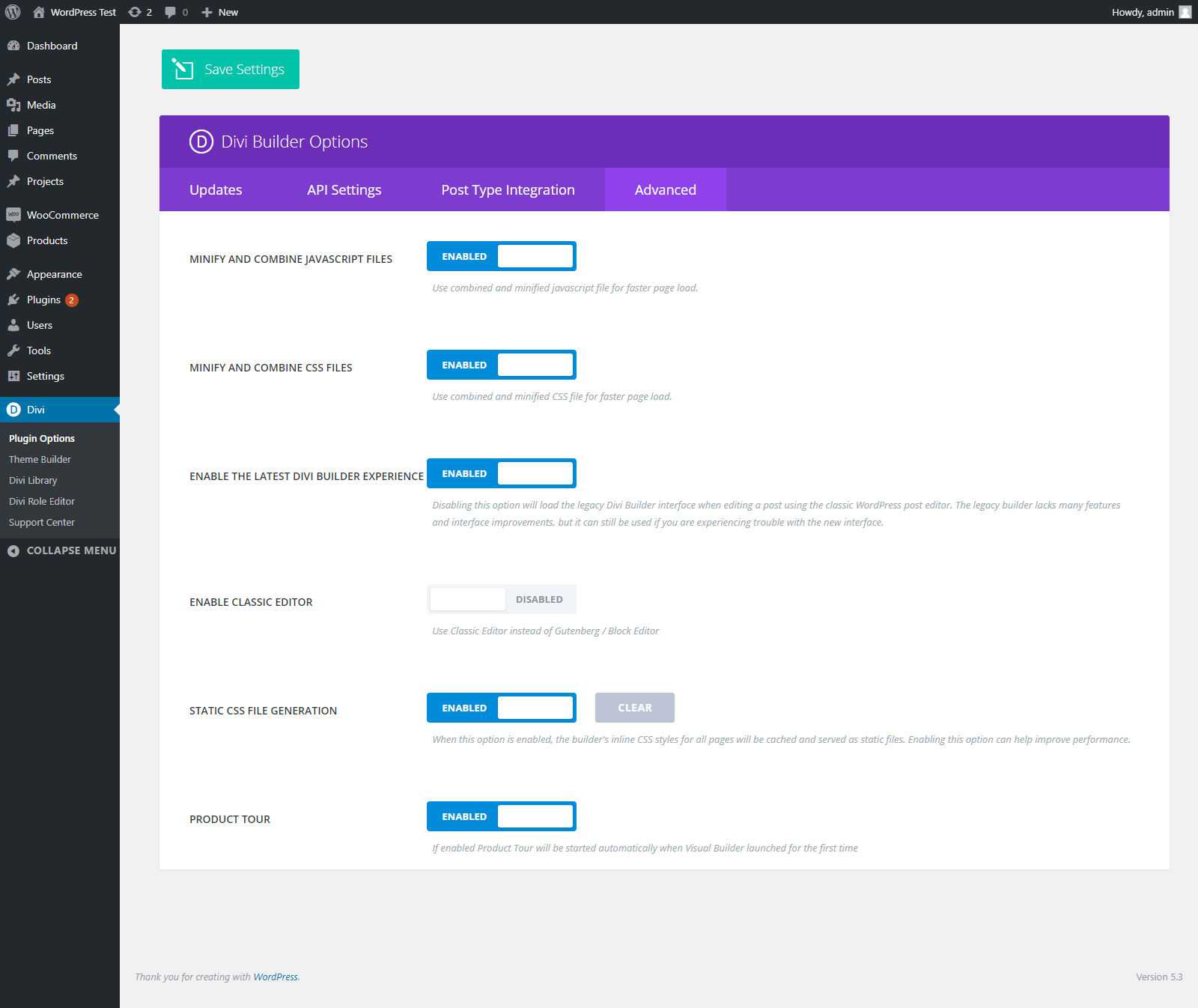Open Plugin Options submenu item
Image resolution: width=1198 pixels, height=1008 pixels.
[x=42, y=438]
